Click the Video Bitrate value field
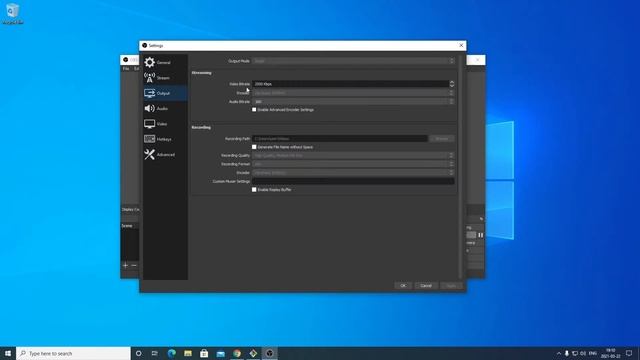Viewport: 640px width, 360px height. click(350, 84)
